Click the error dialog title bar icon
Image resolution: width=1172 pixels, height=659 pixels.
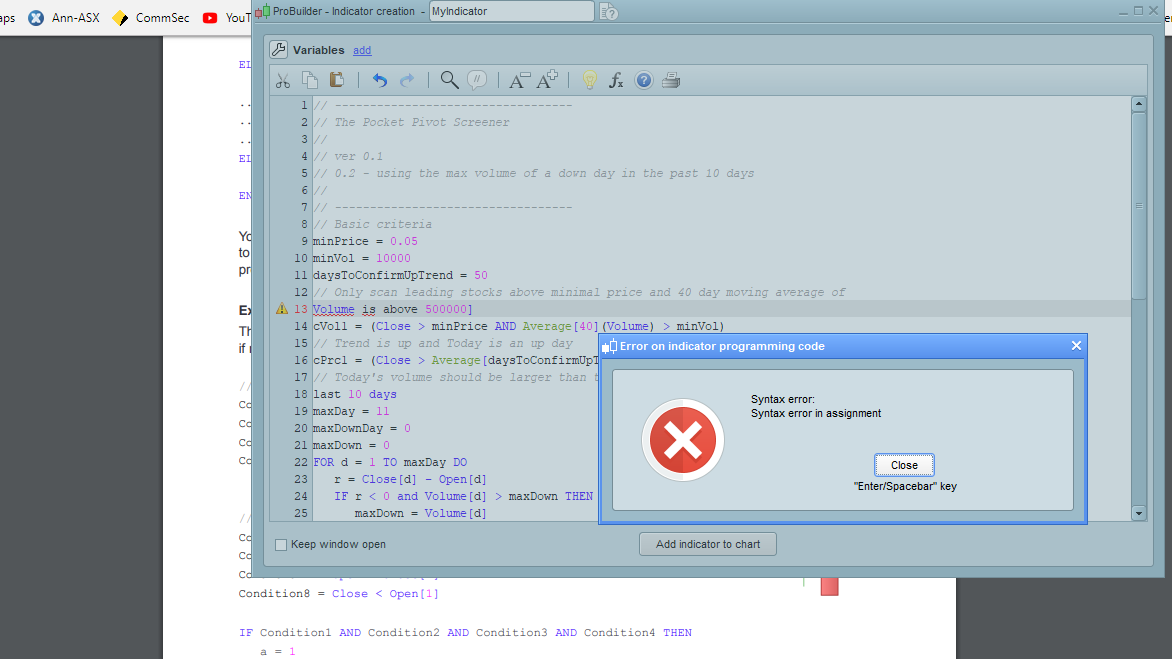(609, 346)
